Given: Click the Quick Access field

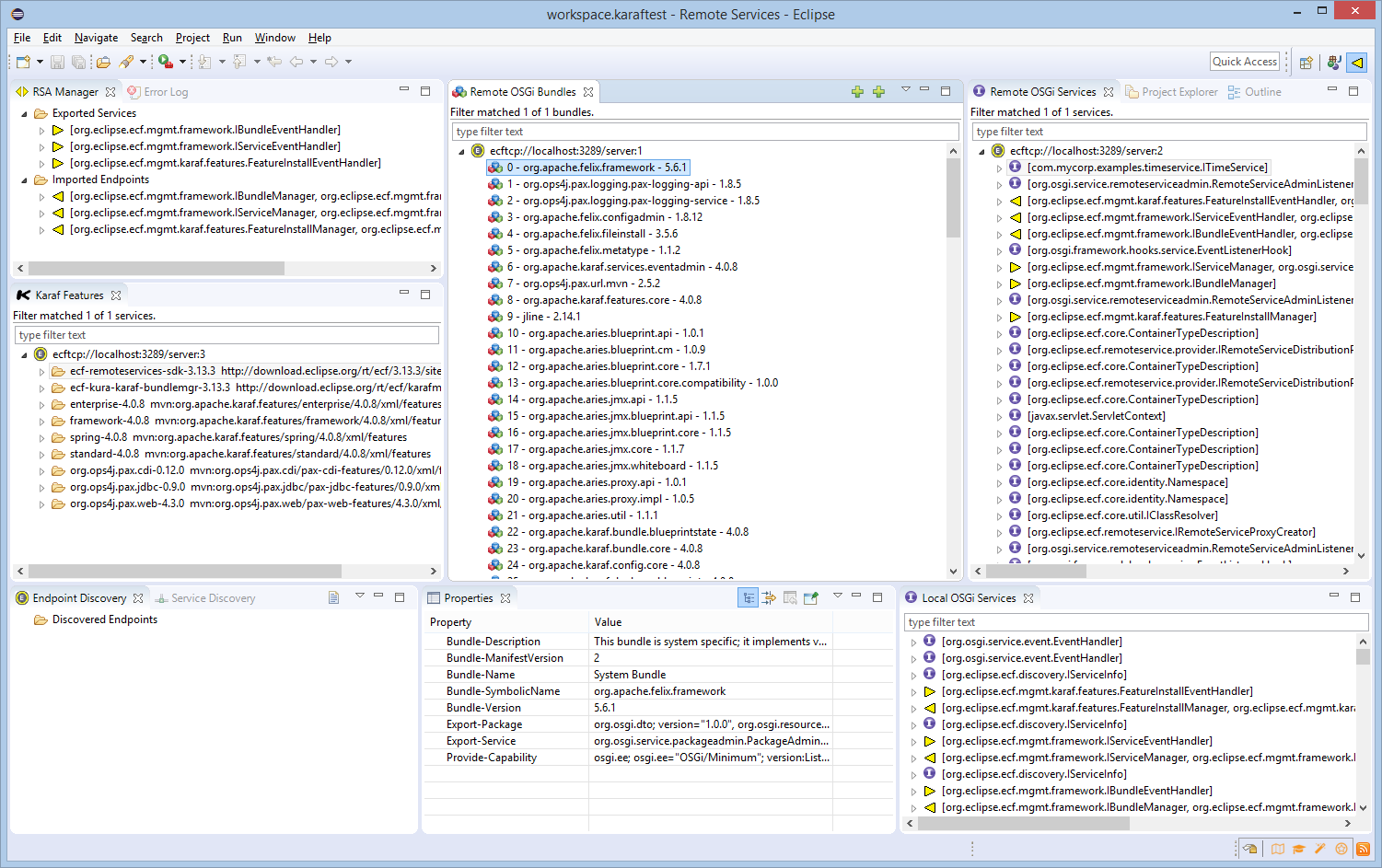Looking at the screenshot, I should (x=1245, y=62).
